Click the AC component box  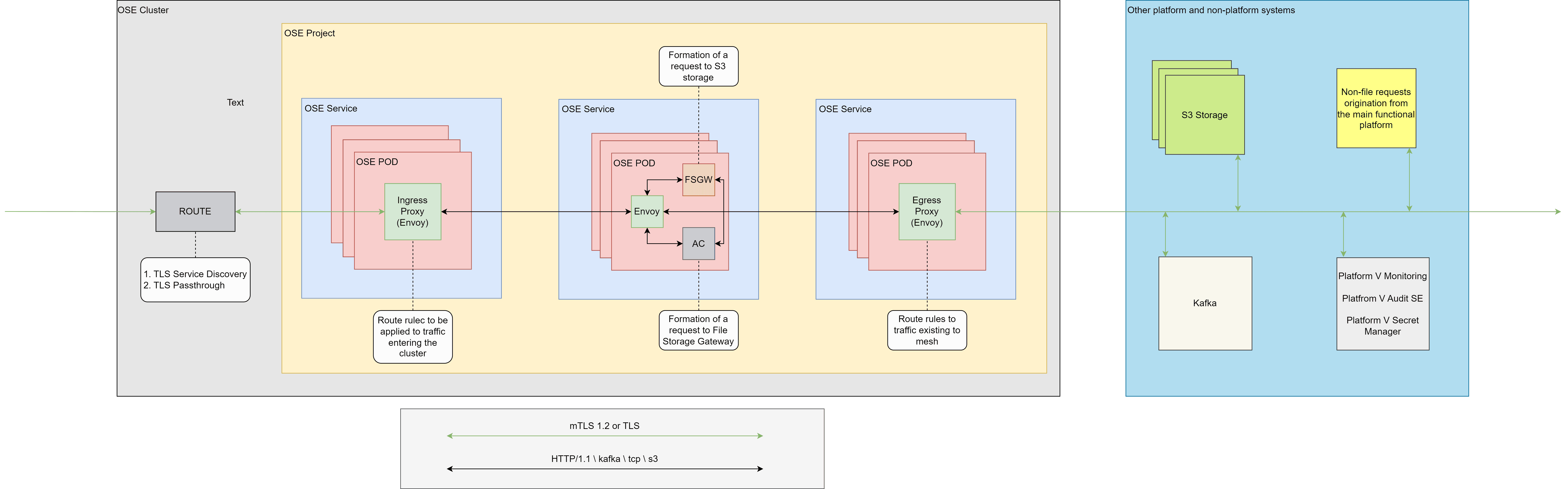(698, 244)
